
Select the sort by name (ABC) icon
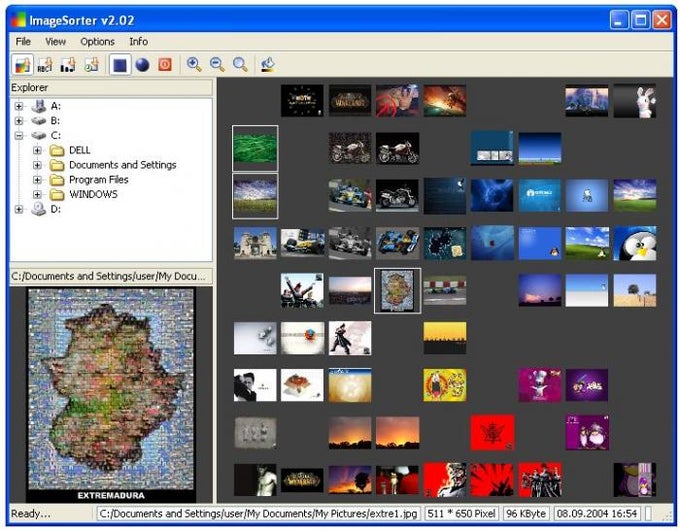(45, 65)
